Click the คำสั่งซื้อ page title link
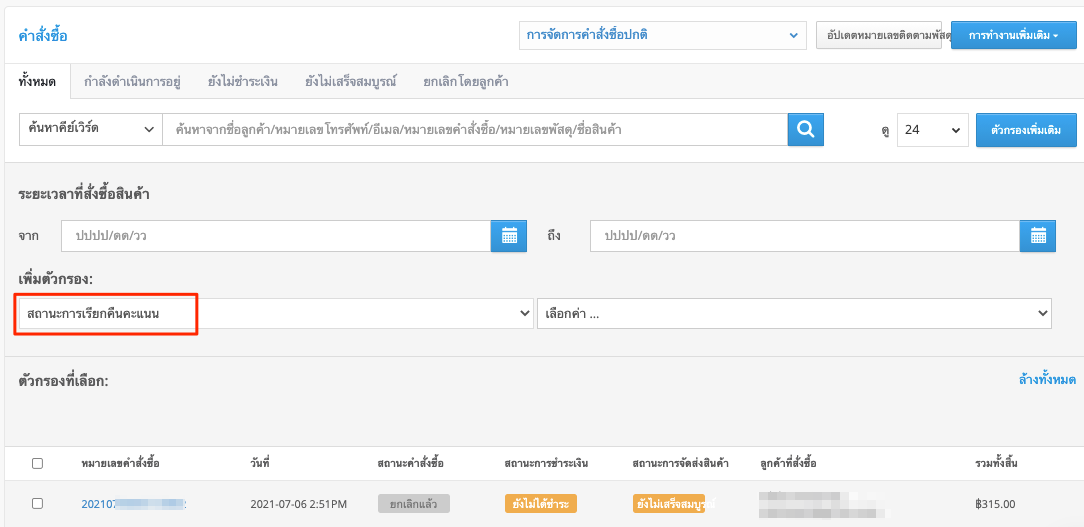 [43, 36]
